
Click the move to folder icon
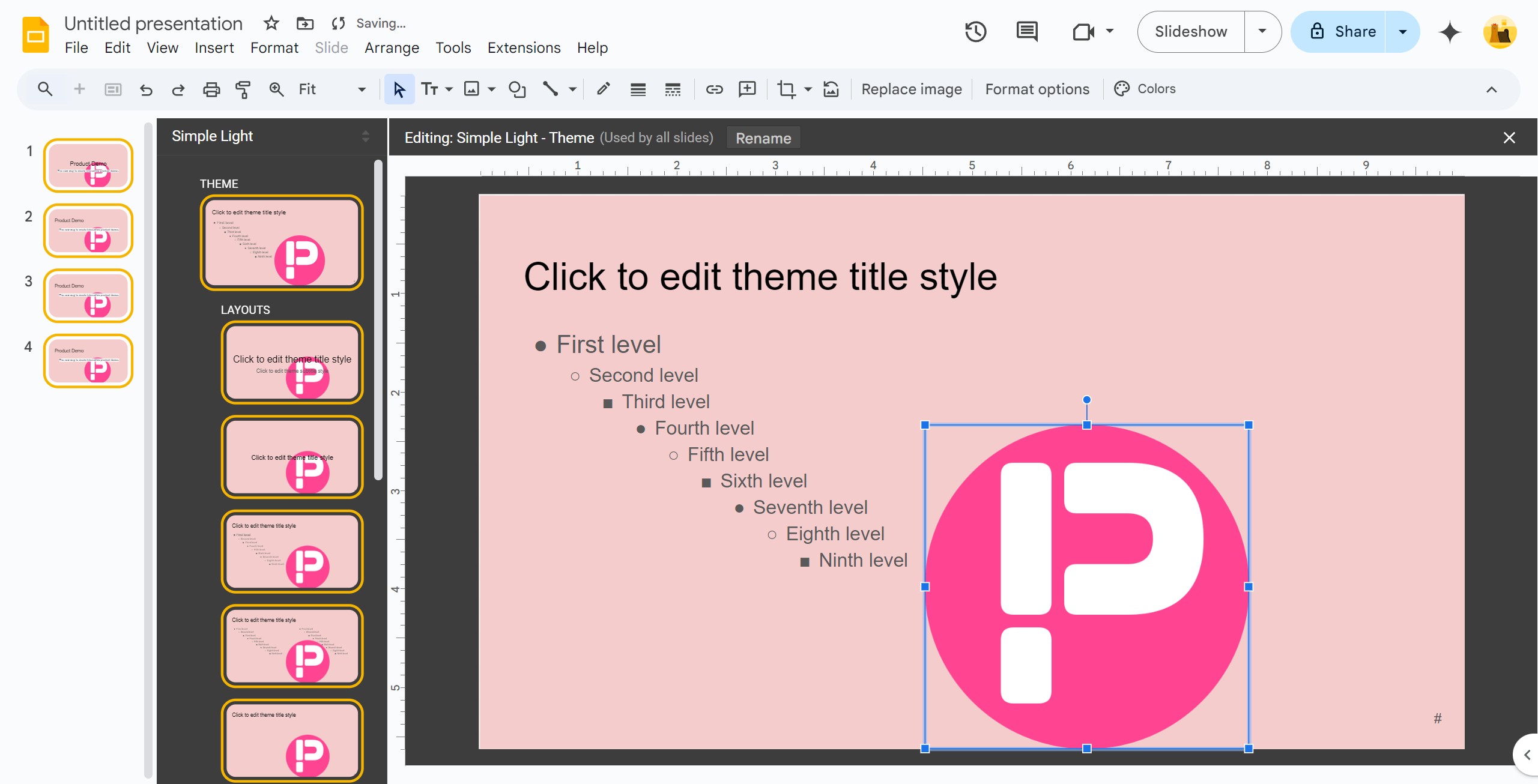(305, 23)
